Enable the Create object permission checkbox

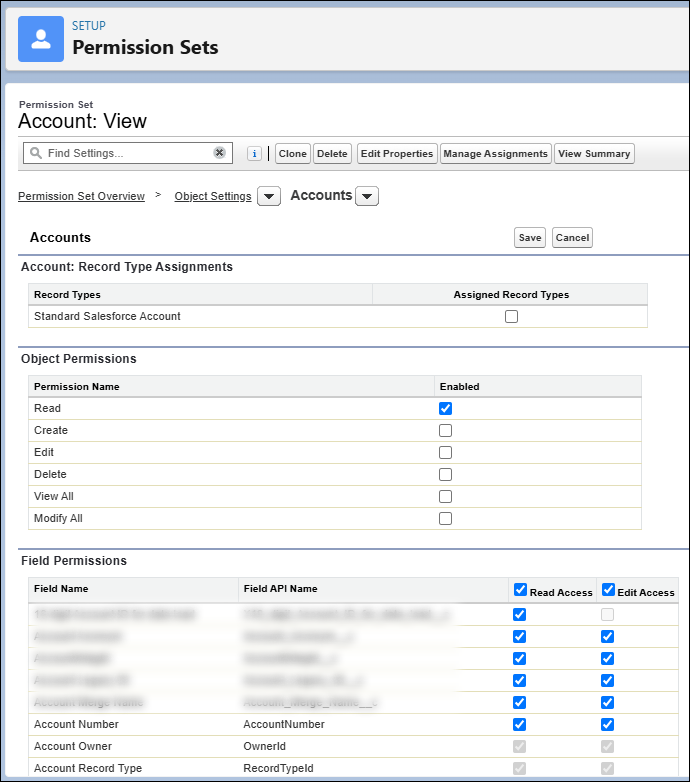[x=445, y=430]
